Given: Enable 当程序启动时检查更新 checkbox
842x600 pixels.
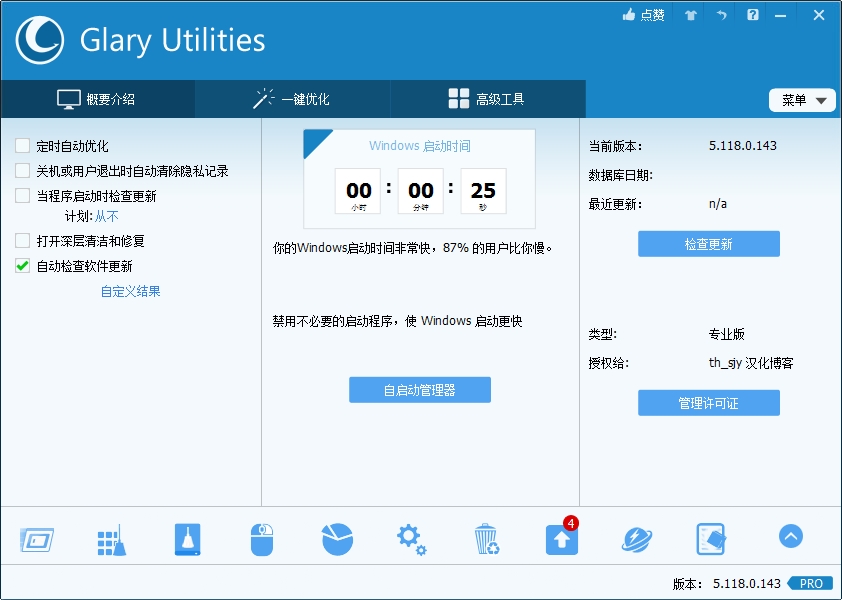Looking at the screenshot, I should pyautogui.click(x=23, y=196).
